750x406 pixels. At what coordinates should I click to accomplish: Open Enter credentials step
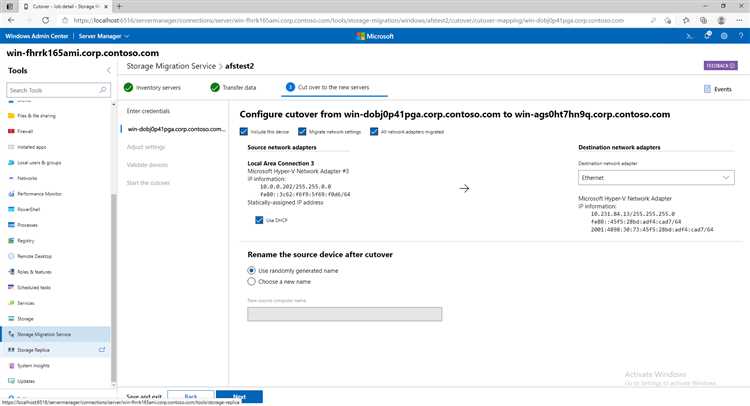[148, 111]
